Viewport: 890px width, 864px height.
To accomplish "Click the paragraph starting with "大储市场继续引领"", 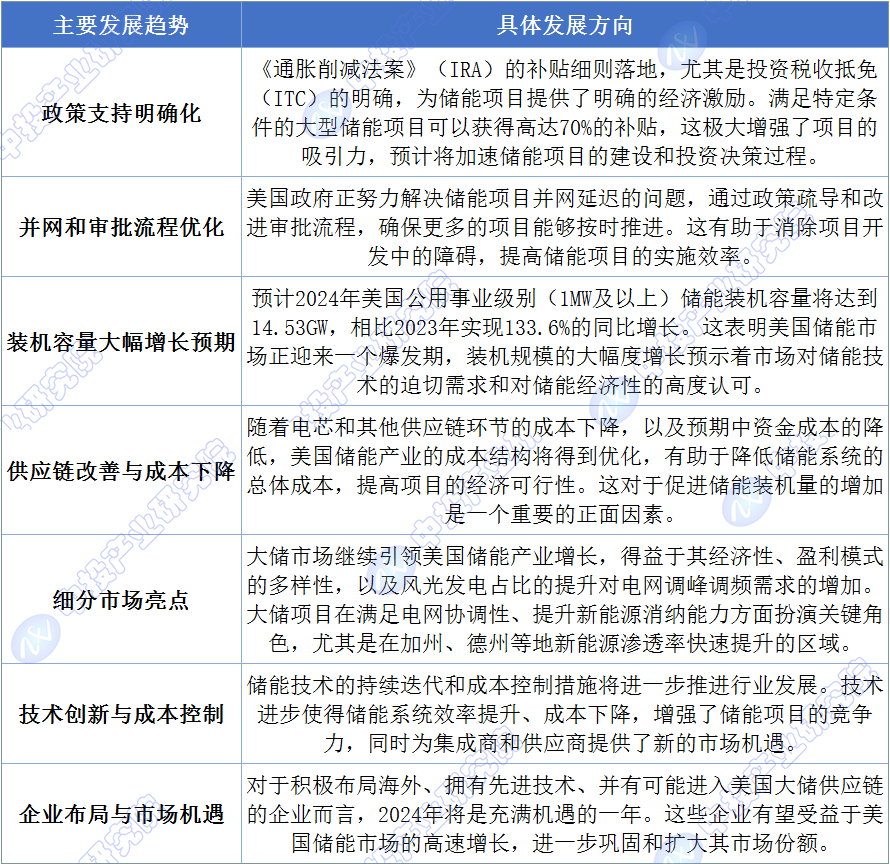I will [x=565, y=600].
